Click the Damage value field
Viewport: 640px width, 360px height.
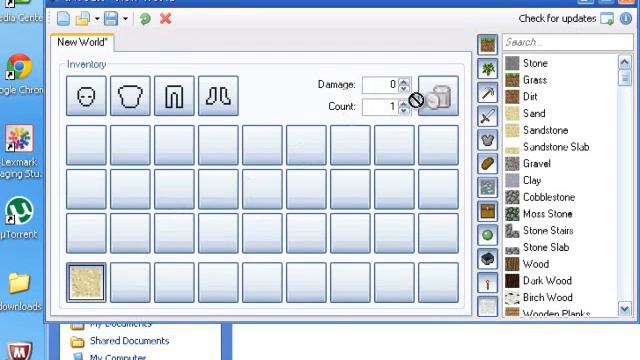(x=380, y=84)
